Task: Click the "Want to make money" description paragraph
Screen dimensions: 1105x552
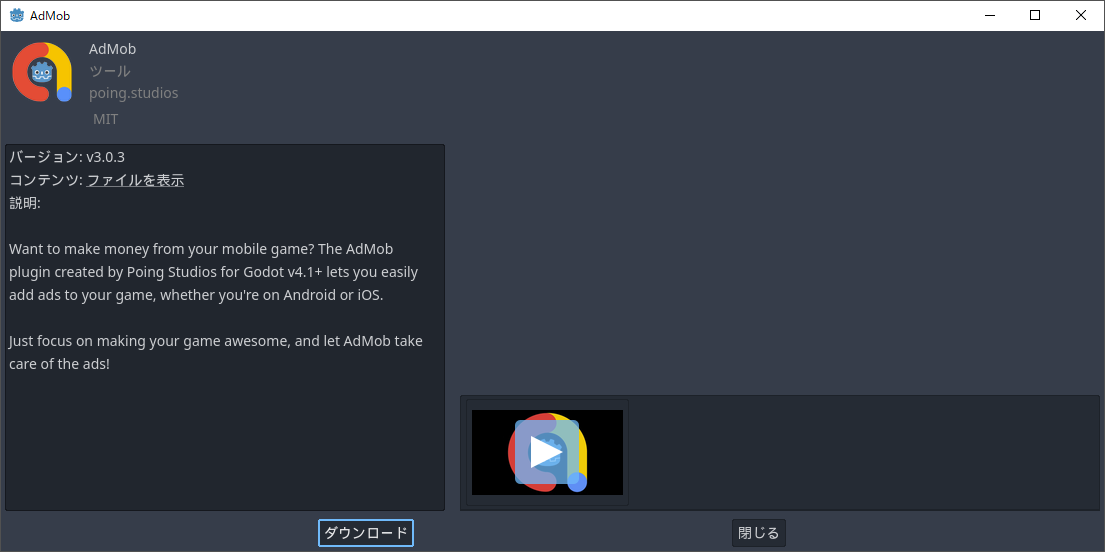Action: pos(216,272)
